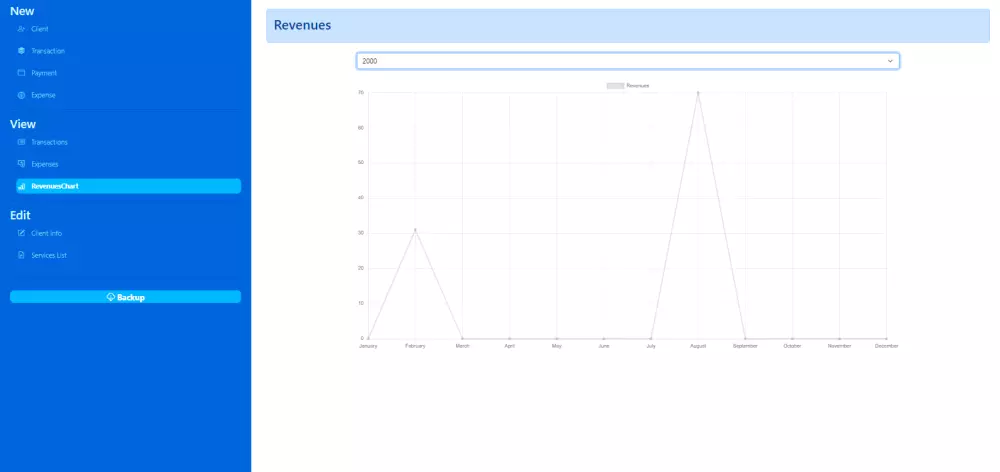Click the 'New' sidebar section heading
The image size is (1000, 472).
pyautogui.click(x=22, y=11)
